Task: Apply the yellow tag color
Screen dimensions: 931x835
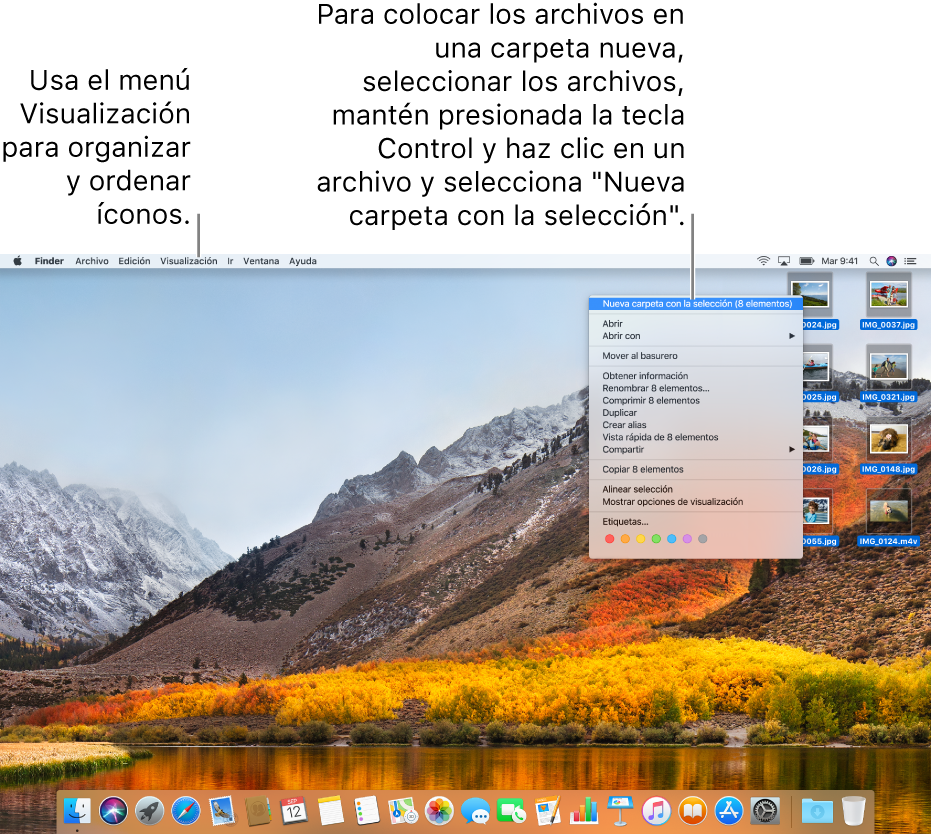Action: click(x=641, y=539)
